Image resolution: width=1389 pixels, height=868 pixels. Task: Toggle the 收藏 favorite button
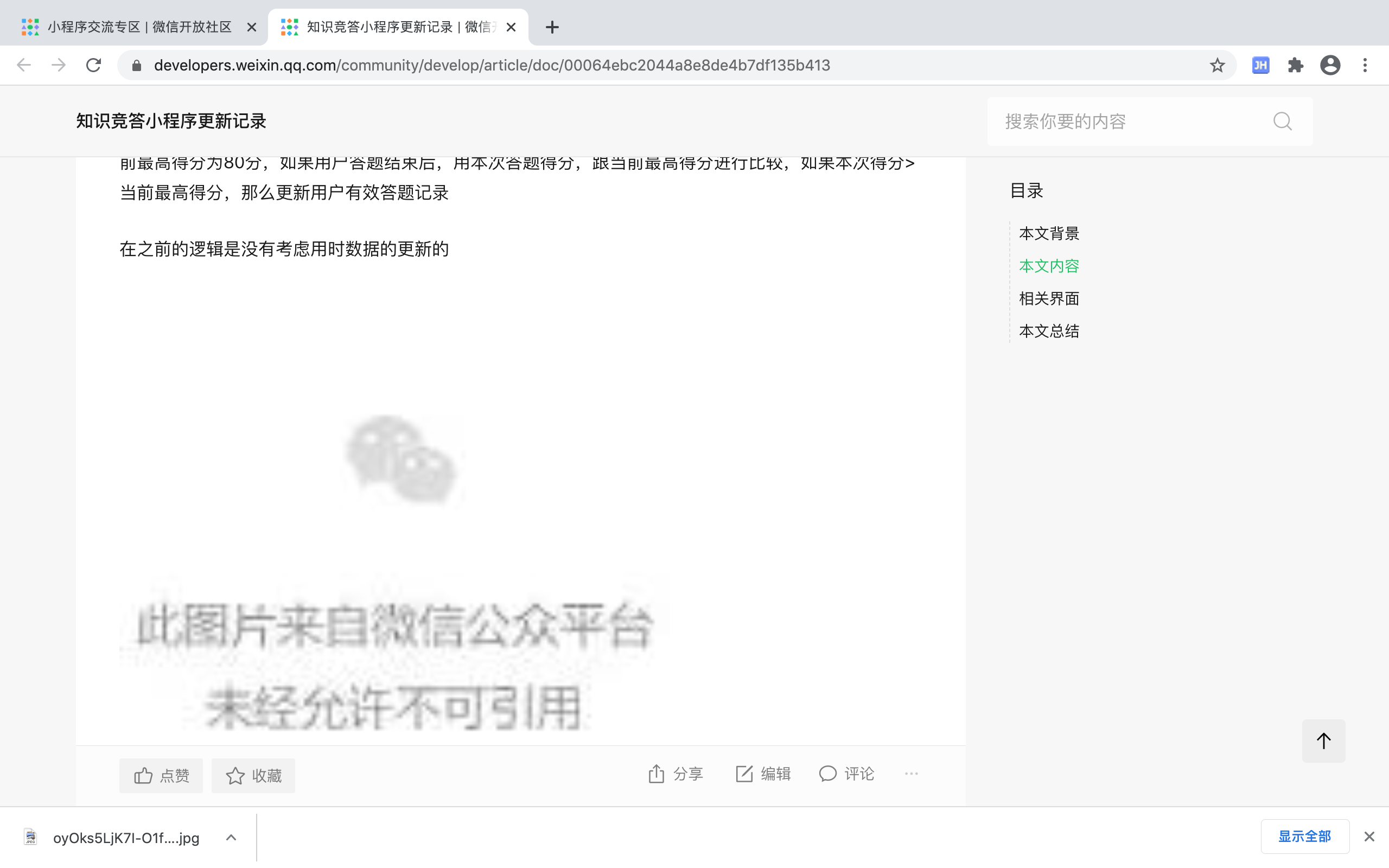(253, 776)
